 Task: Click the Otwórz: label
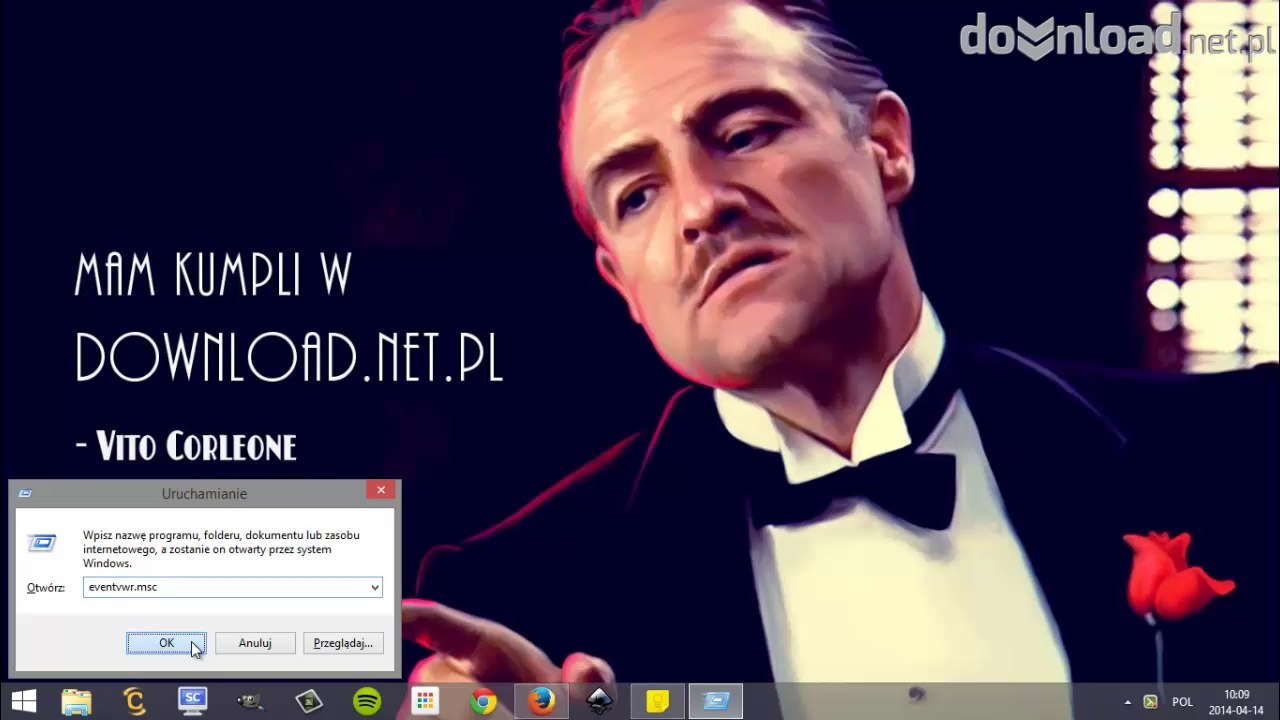(x=46, y=588)
